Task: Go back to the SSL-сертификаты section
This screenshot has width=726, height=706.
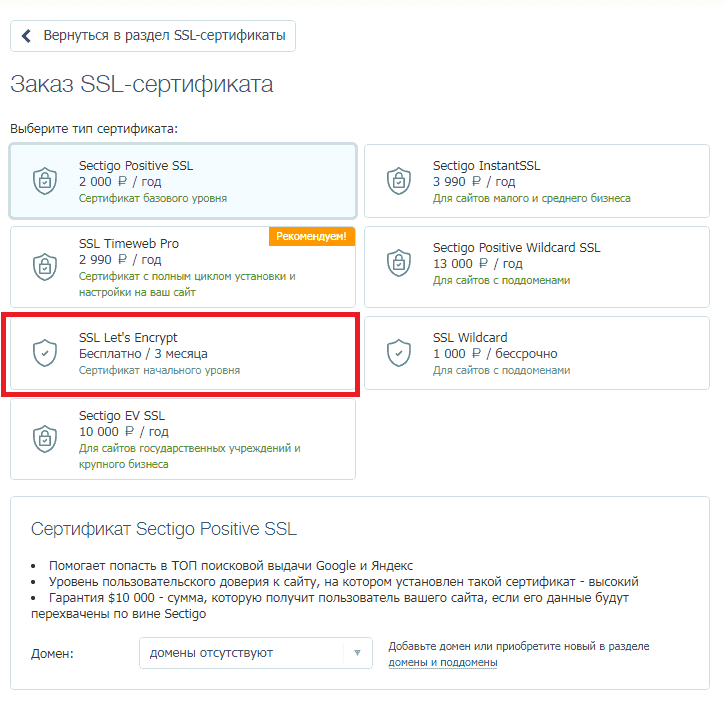Action: point(153,36)
